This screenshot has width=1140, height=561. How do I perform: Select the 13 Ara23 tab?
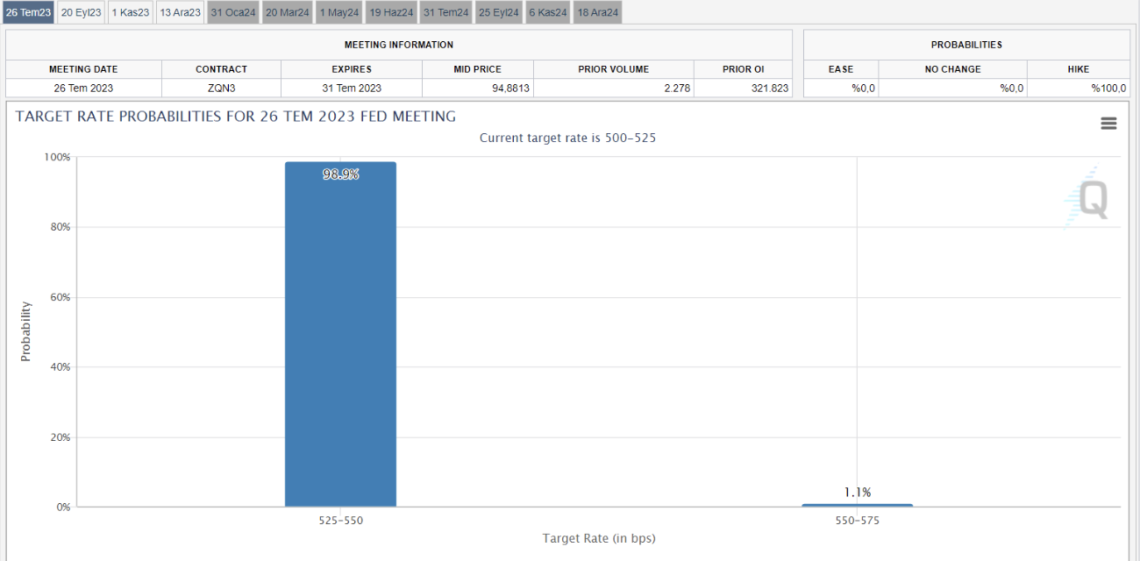(180, 12)
